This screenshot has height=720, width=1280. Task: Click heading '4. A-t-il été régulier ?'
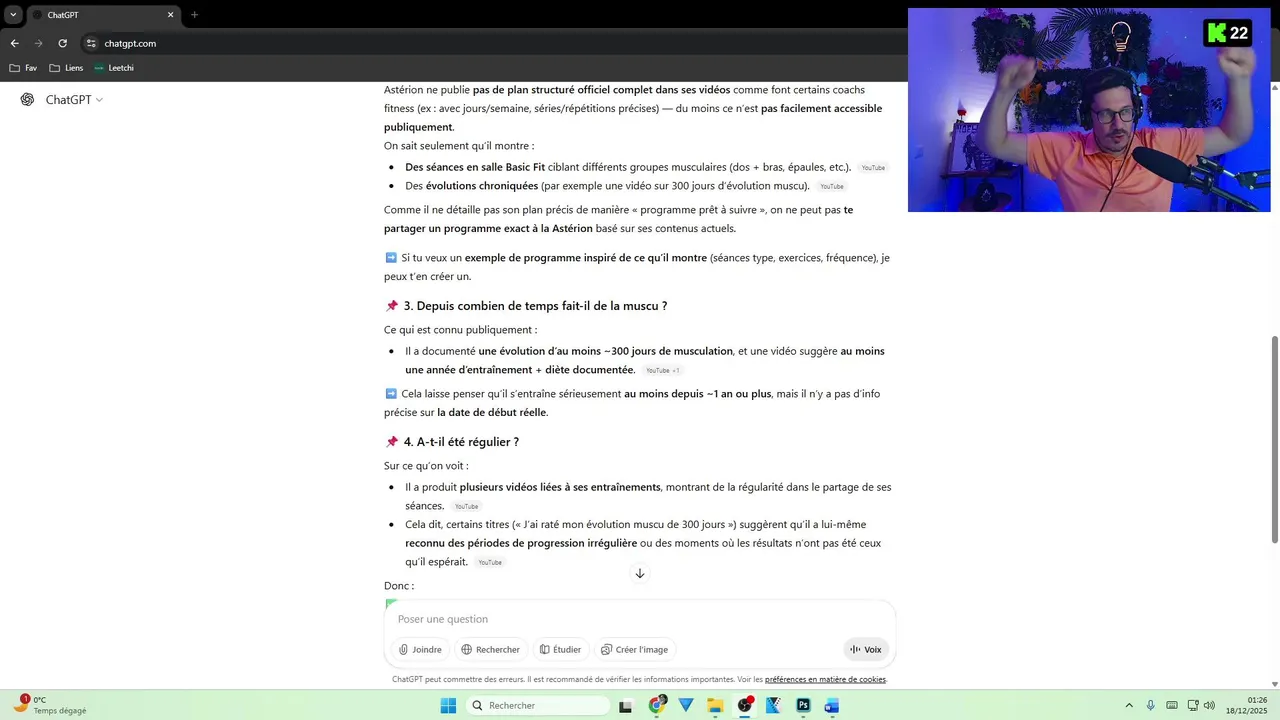point(461,442)
